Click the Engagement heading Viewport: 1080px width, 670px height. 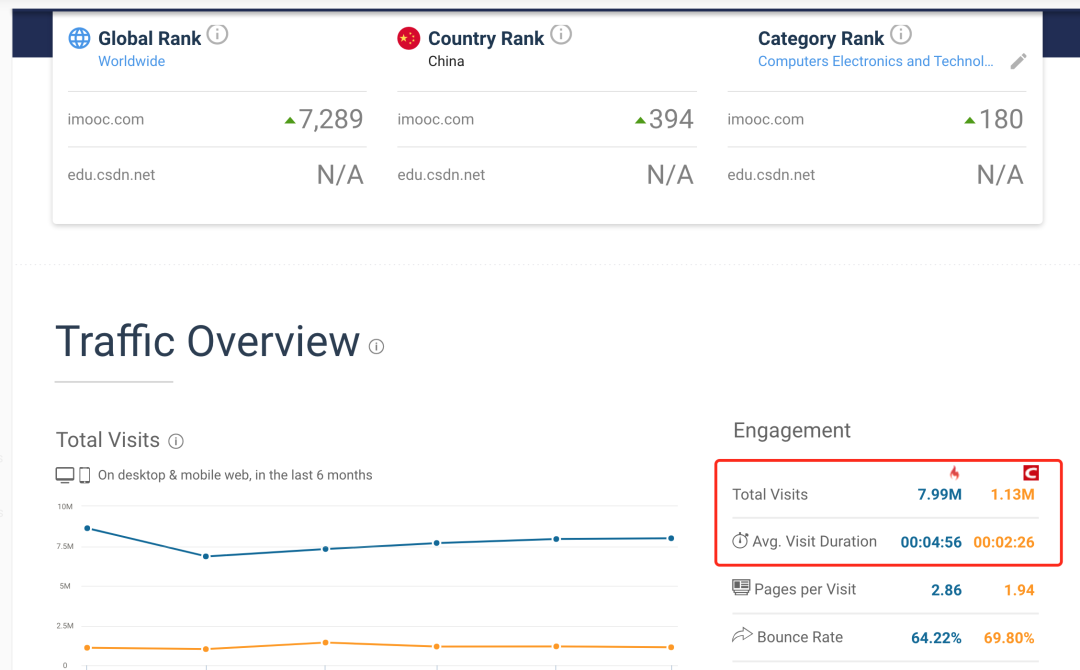tap(791, 430)
